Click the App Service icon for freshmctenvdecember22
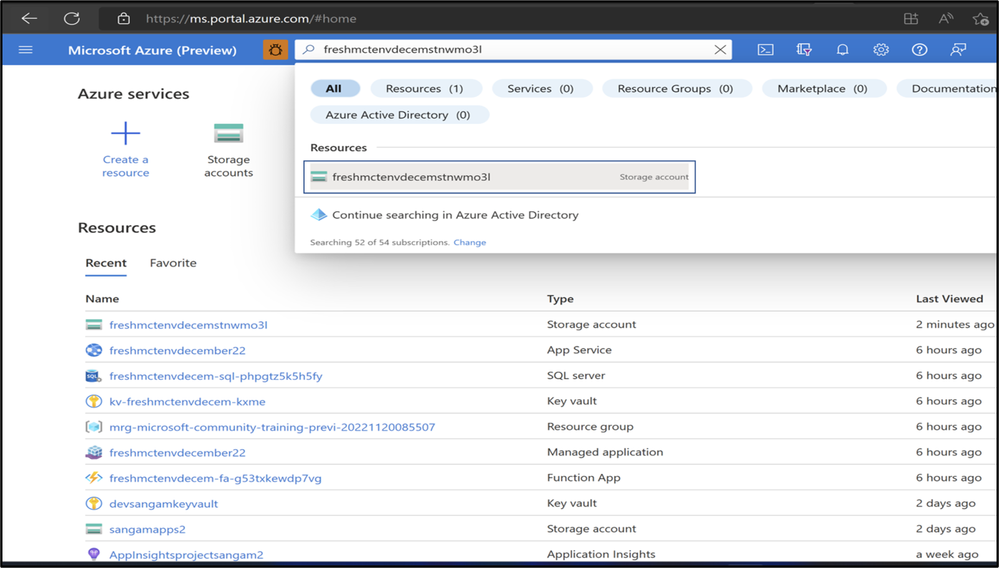999x568 pixels. coord(94,350)
